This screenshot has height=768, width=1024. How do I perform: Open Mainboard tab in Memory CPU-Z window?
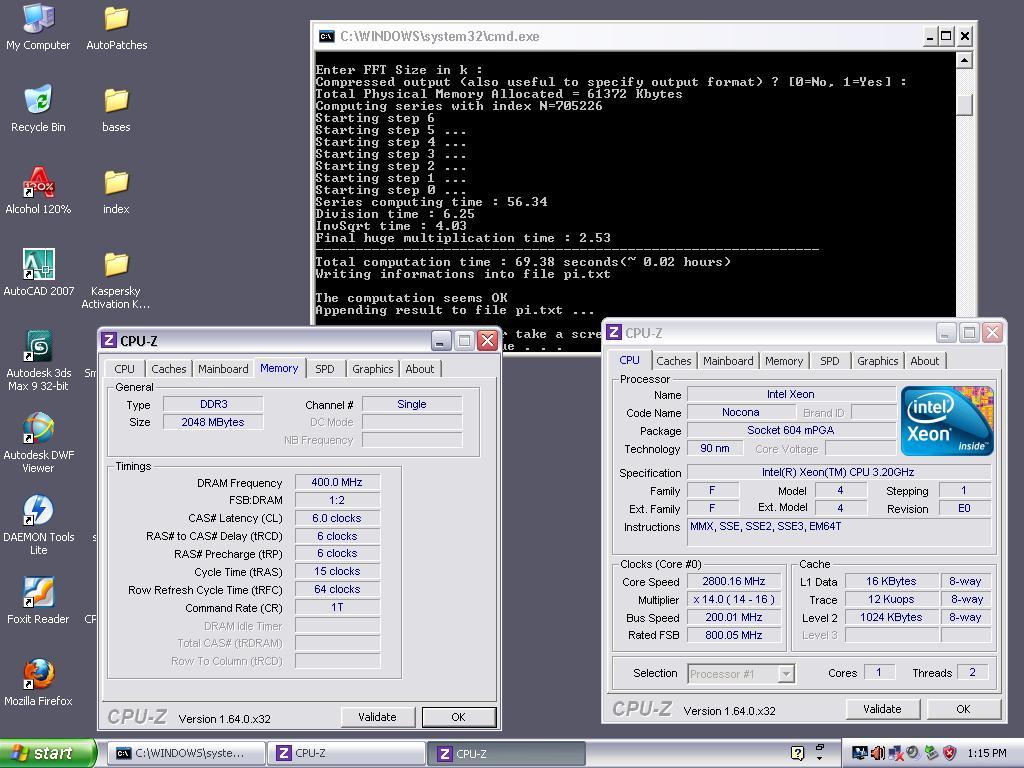223,369
